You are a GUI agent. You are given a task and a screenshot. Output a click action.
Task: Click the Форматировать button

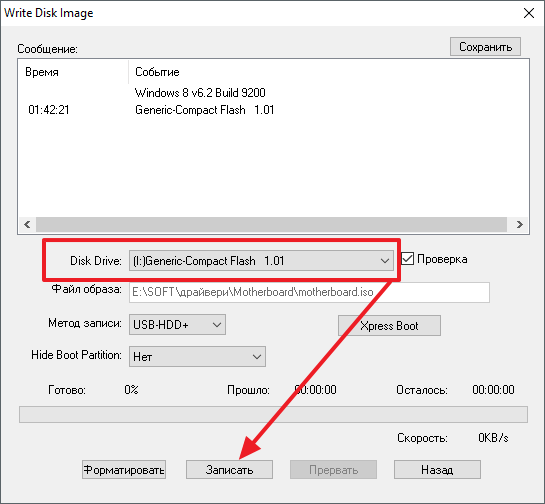click(124, 470)
